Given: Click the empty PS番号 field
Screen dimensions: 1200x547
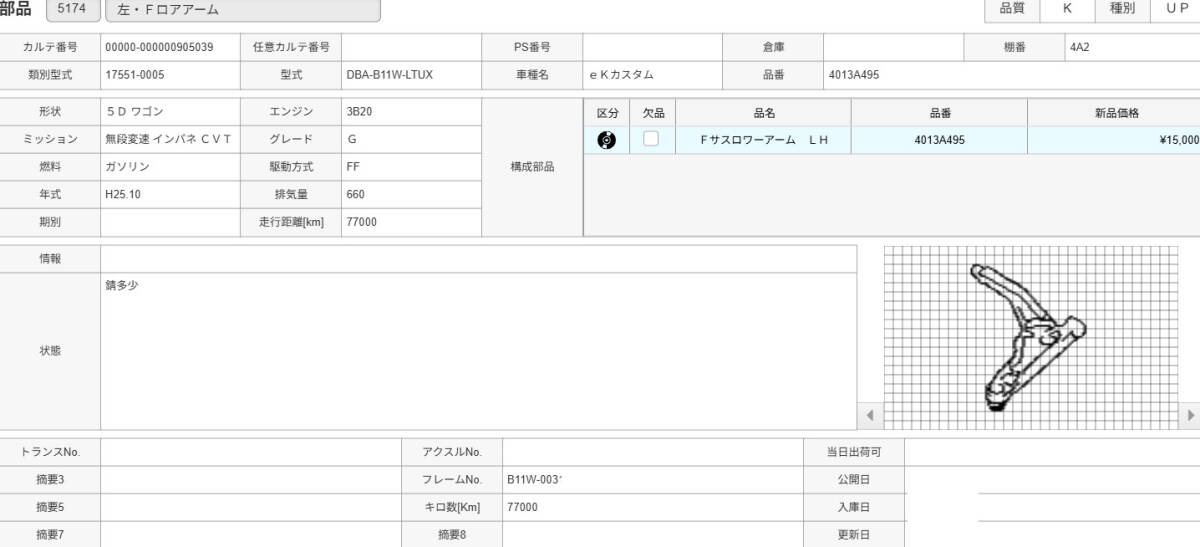Looking at the screenshot, I should pos(652,47).
